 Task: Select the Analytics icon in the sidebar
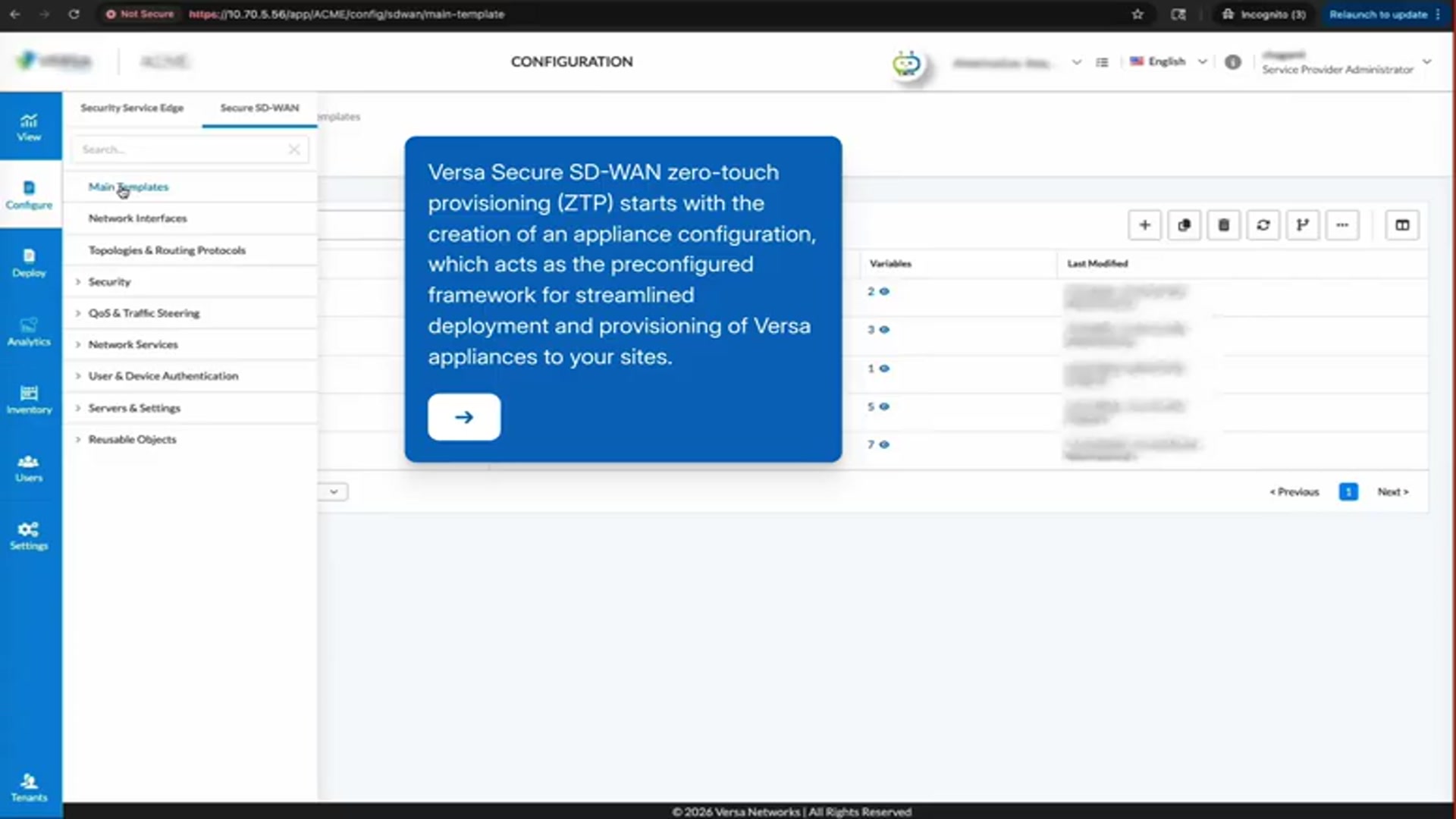(x=28, y=331)
